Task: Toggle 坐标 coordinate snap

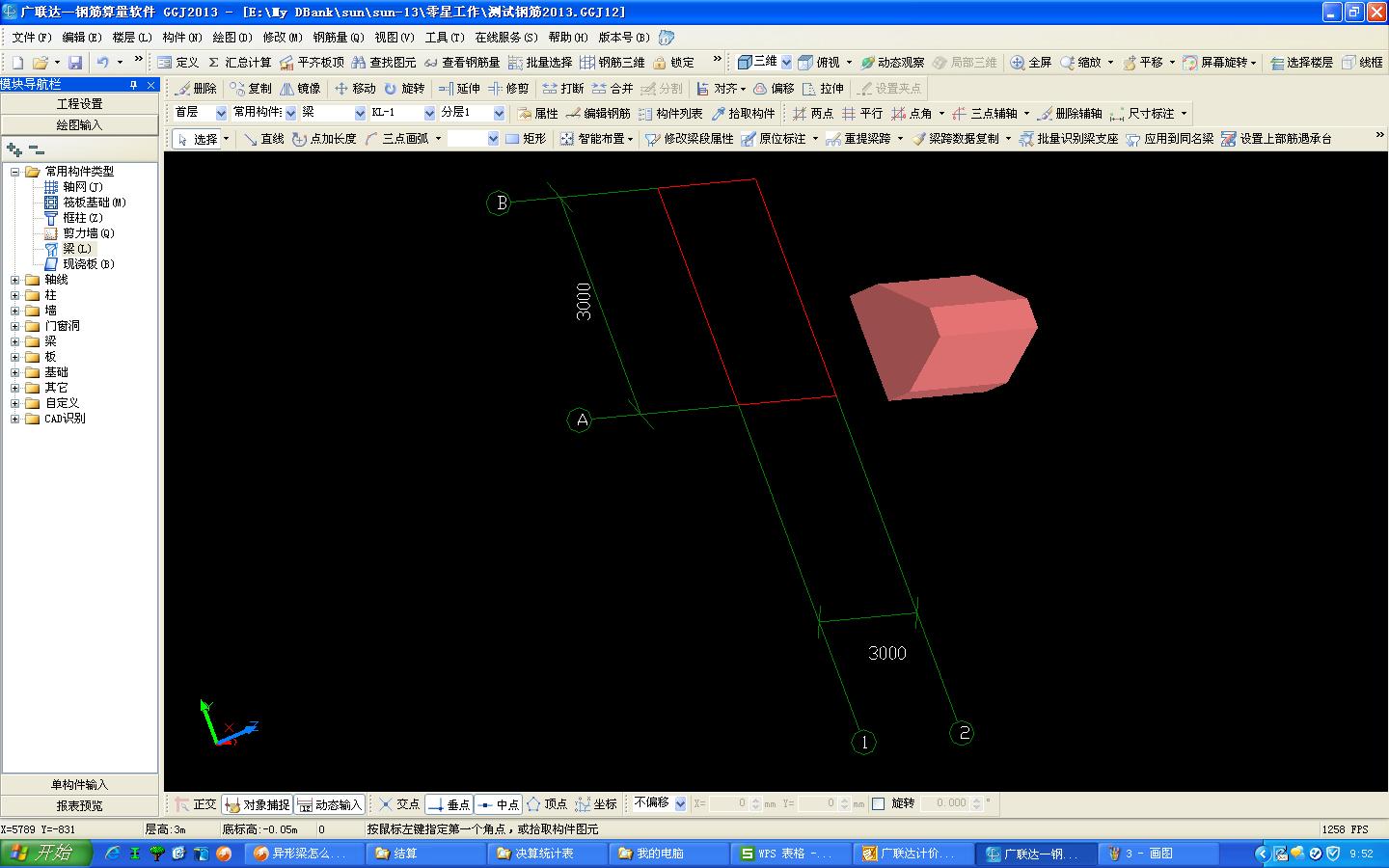Action: (596, 803)
